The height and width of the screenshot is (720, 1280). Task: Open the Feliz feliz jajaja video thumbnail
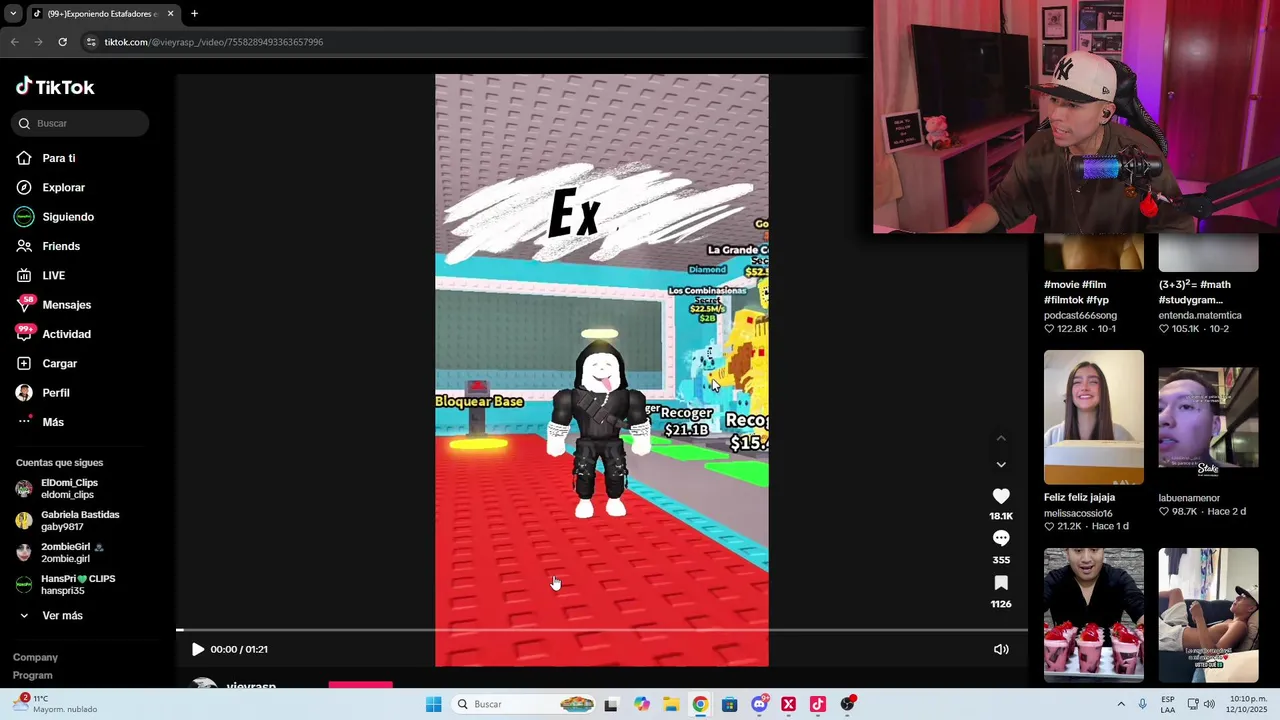1094,417
